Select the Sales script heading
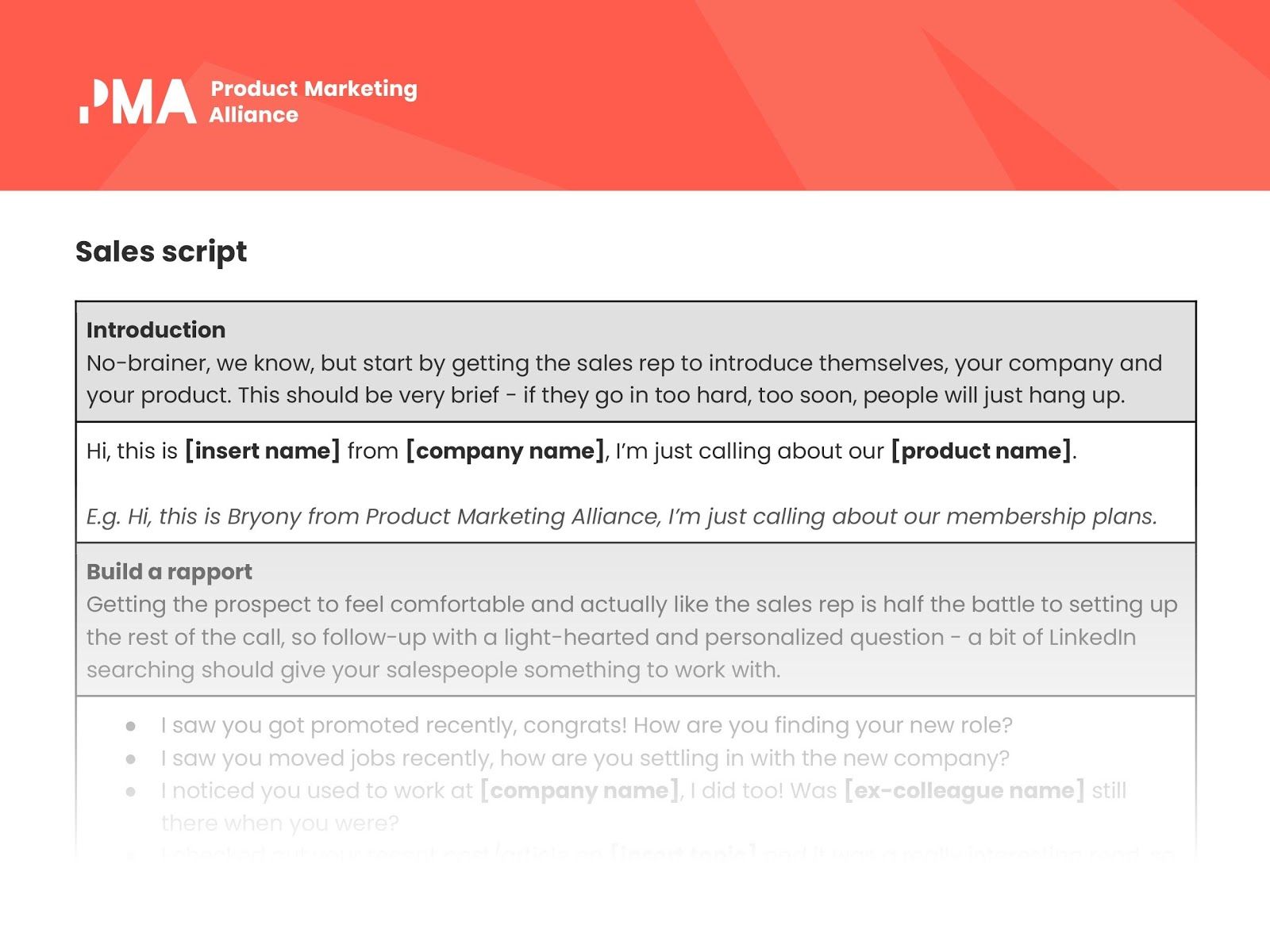 tap(161, 251)
